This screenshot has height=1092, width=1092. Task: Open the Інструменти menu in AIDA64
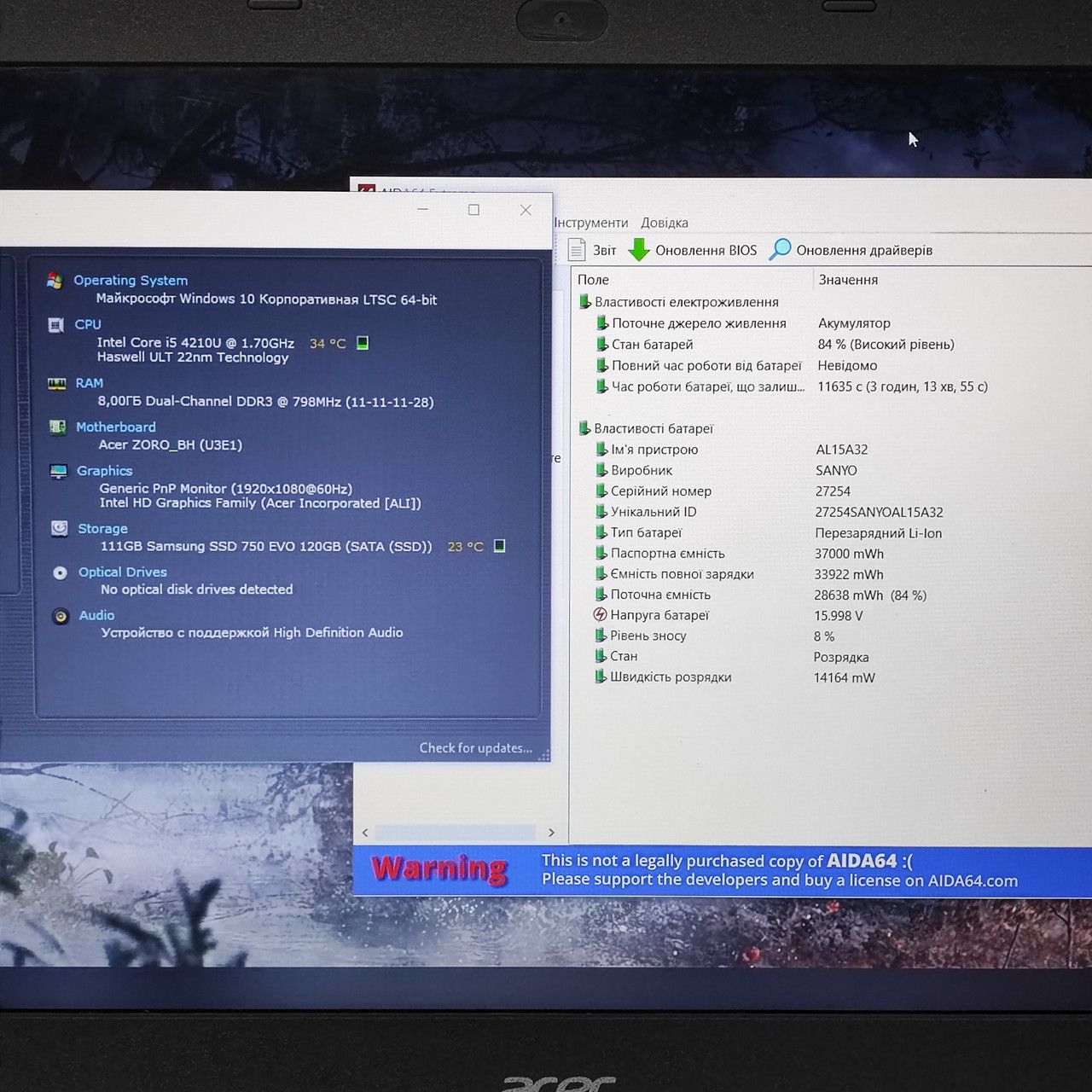pos(591,223)
